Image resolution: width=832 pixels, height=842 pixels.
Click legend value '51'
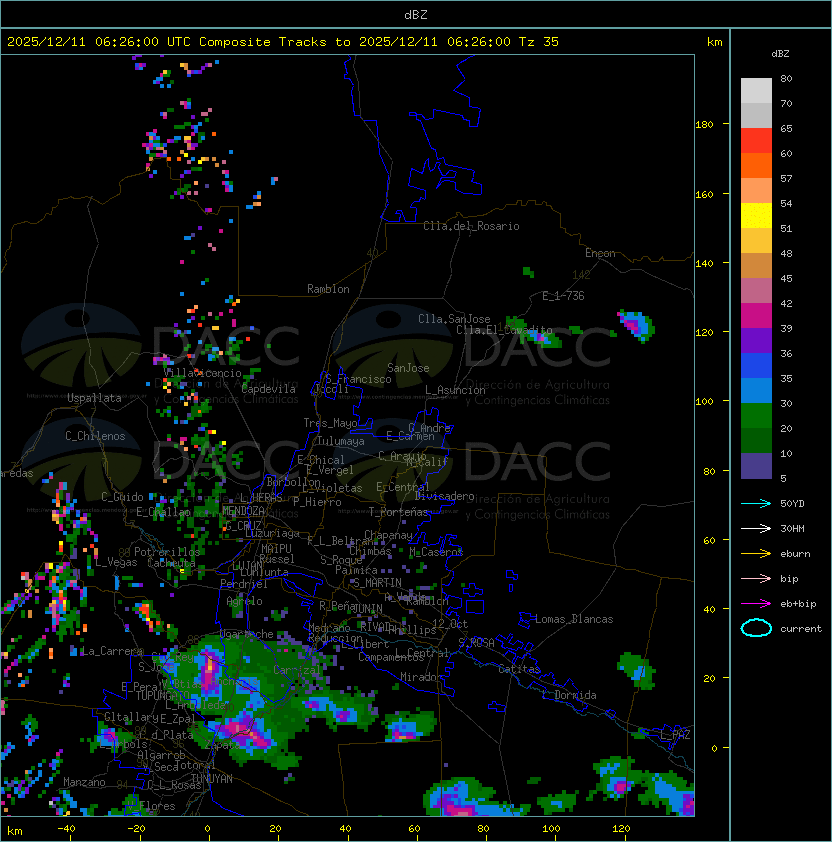click(786, 228)
